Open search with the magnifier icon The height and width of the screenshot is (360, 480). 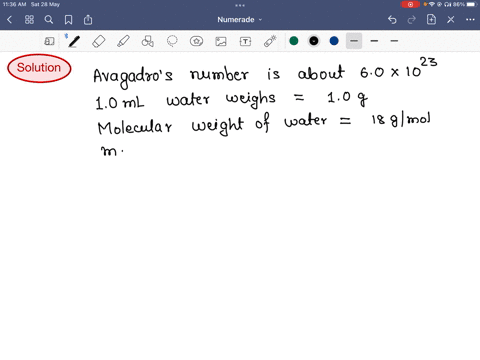pyautogui.click(x=49, y=20)
